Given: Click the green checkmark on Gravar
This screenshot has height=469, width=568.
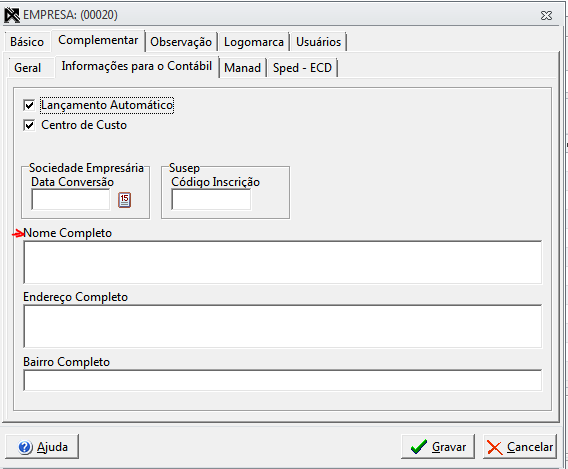Looking at the screenshot, I should click(x=419, y=447).
